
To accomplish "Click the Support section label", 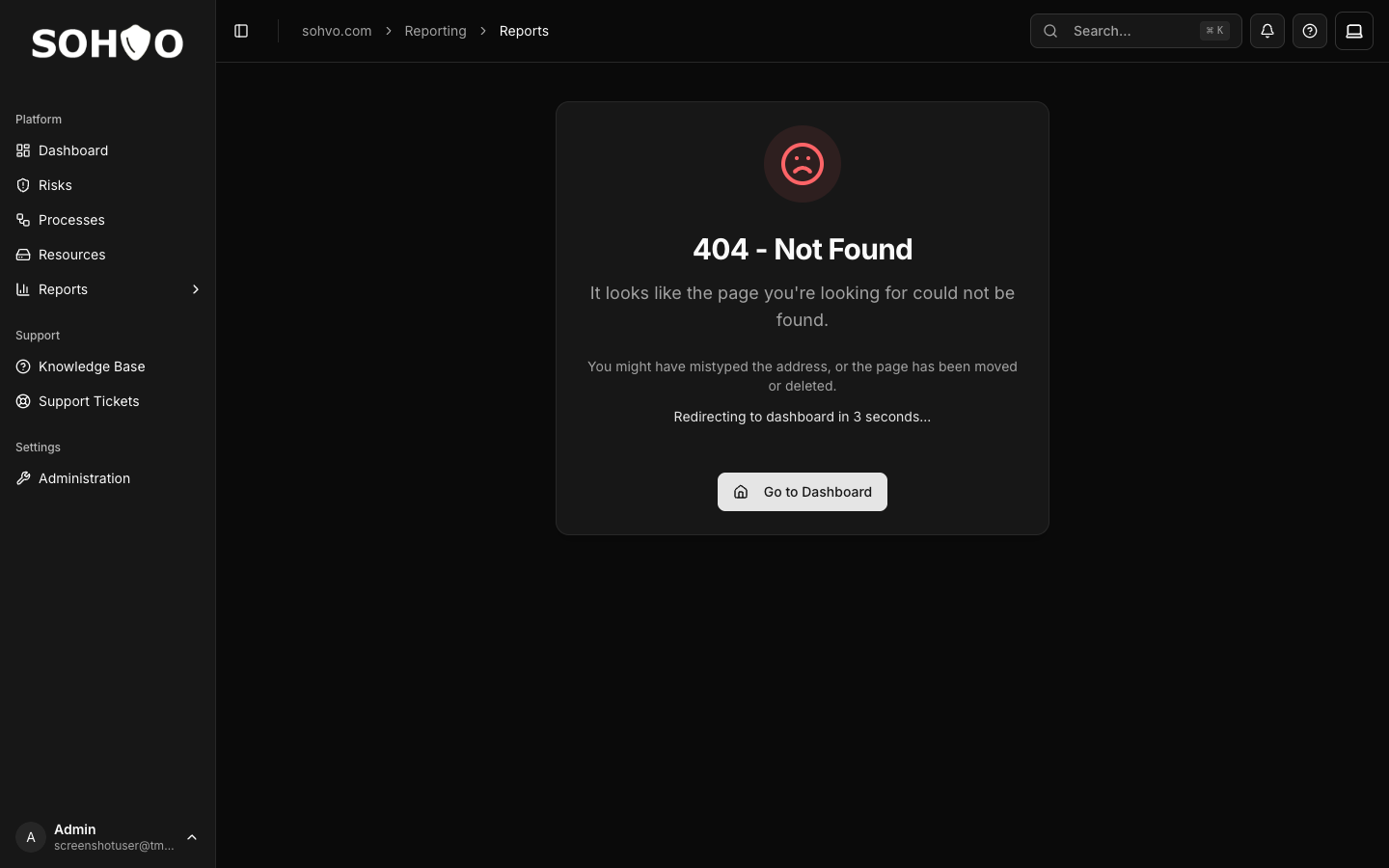I will click(38, 336).
